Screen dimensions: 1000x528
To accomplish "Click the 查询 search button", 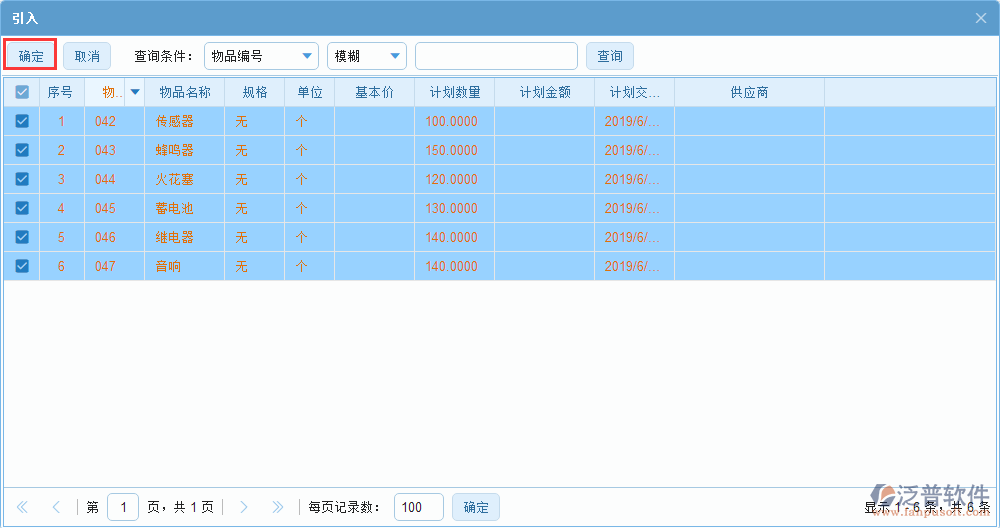I will coord(610,56).
